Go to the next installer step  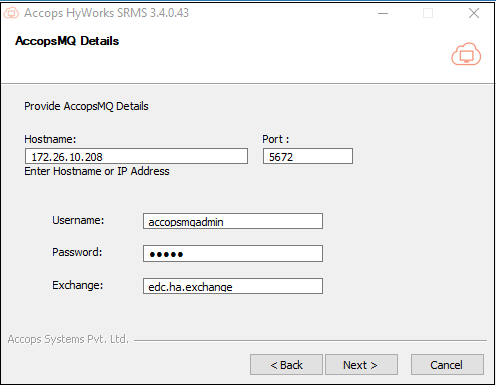click(x=361, y=365)
